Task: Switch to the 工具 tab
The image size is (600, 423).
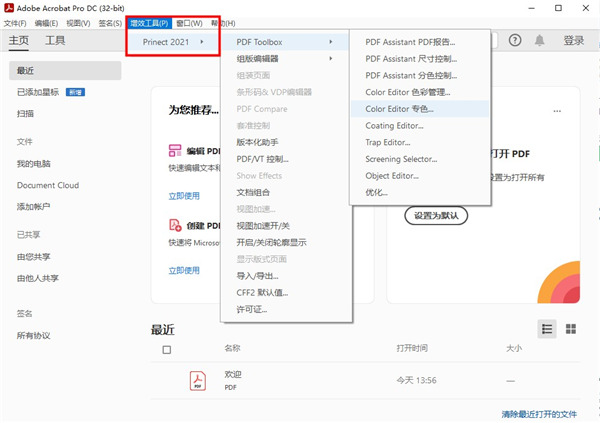Action: [55, 40]
